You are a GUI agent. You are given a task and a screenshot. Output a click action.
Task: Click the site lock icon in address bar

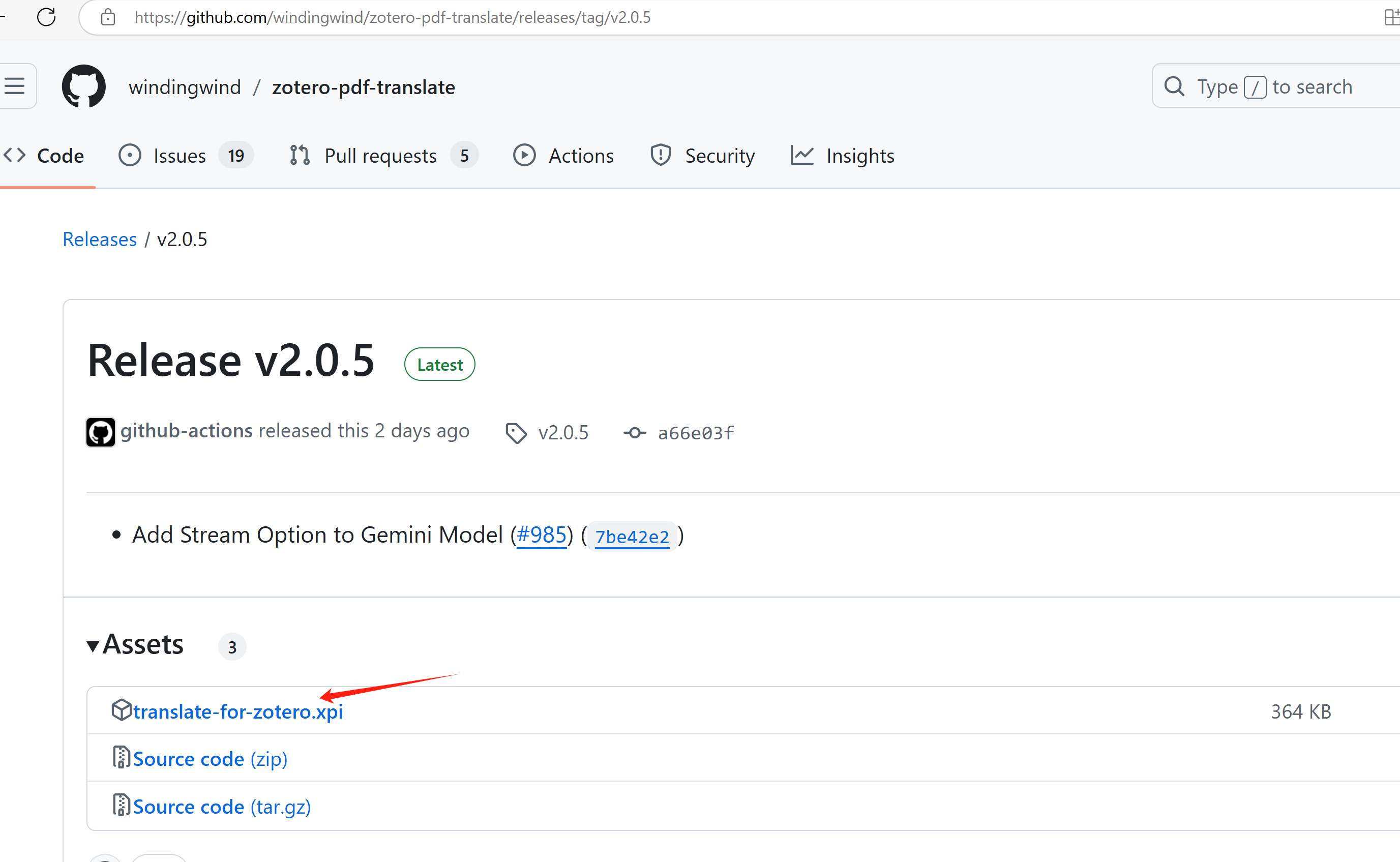coord(108,18)
